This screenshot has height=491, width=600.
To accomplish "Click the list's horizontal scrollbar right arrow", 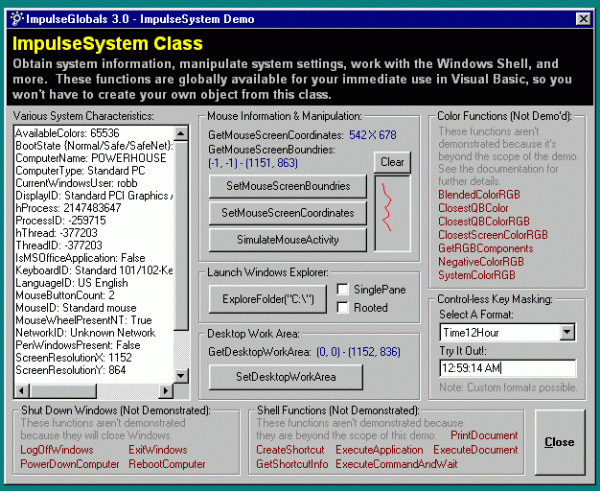I will point(166,391).
